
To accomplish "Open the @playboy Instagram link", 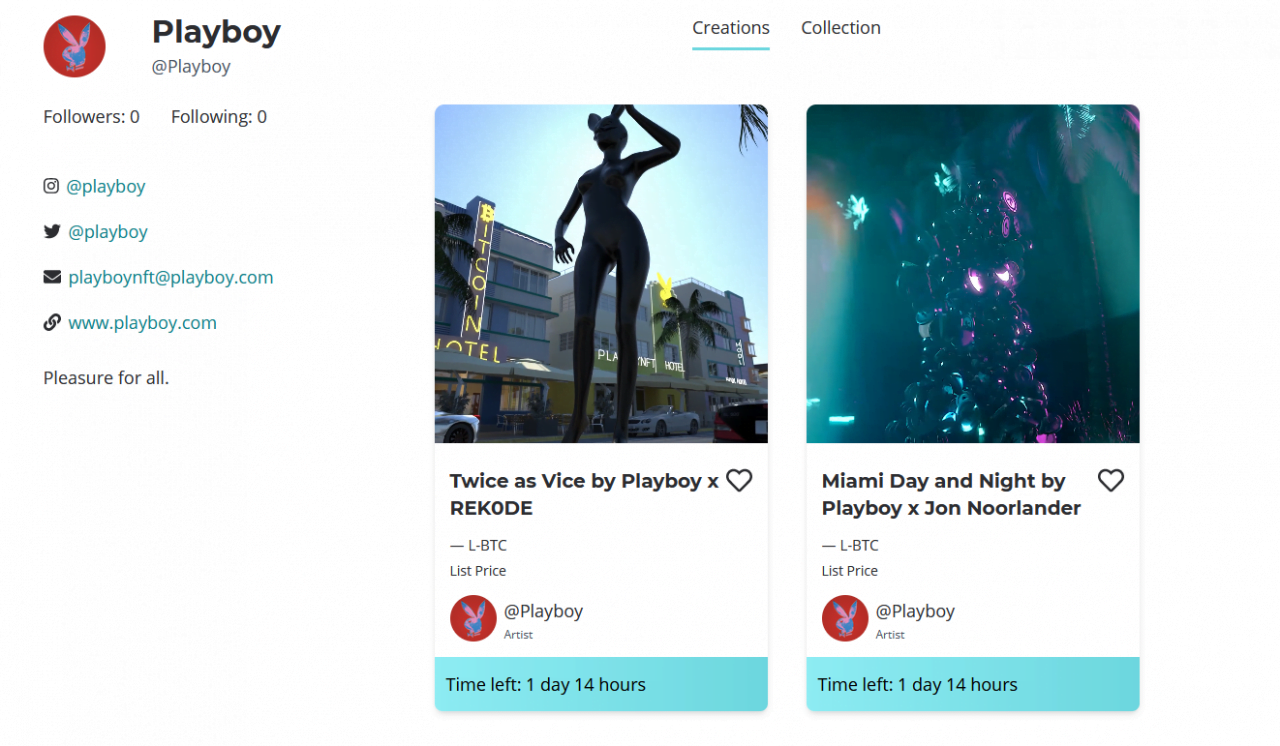I will [x=106, y=186].
